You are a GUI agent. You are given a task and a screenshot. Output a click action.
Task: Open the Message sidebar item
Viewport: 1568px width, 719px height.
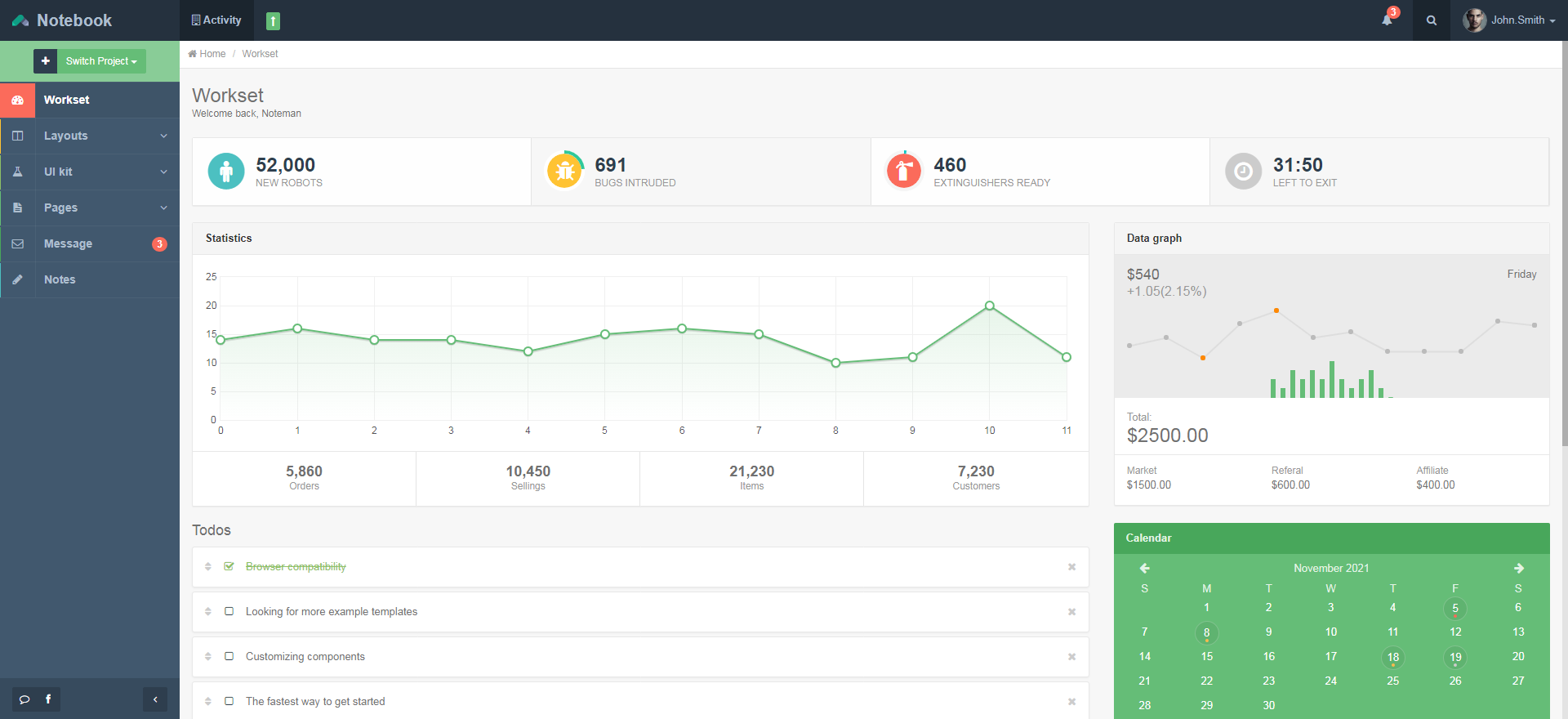pos(90,243)
